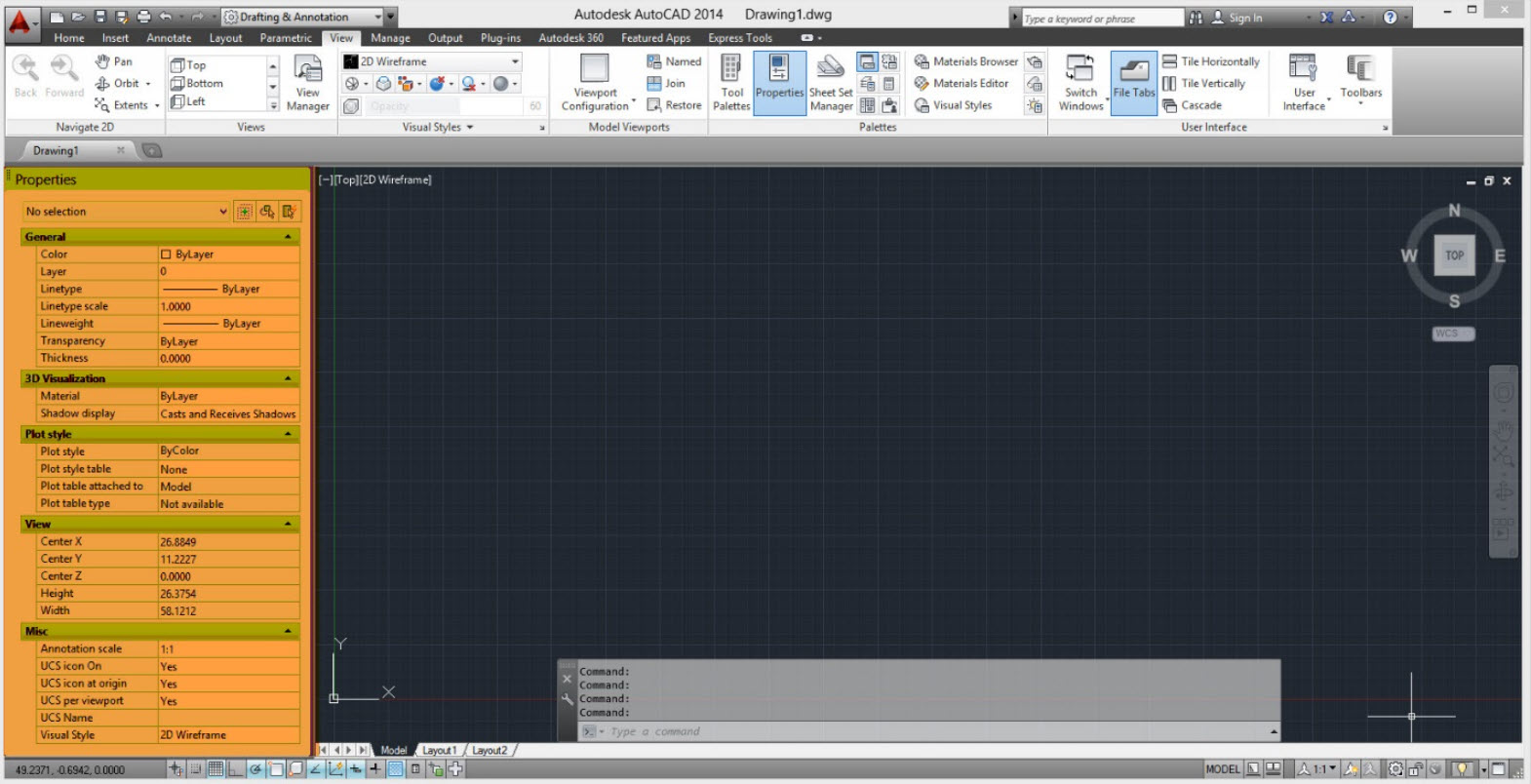
Task: Open the Materials Editor
Action: tap(961, 84)
